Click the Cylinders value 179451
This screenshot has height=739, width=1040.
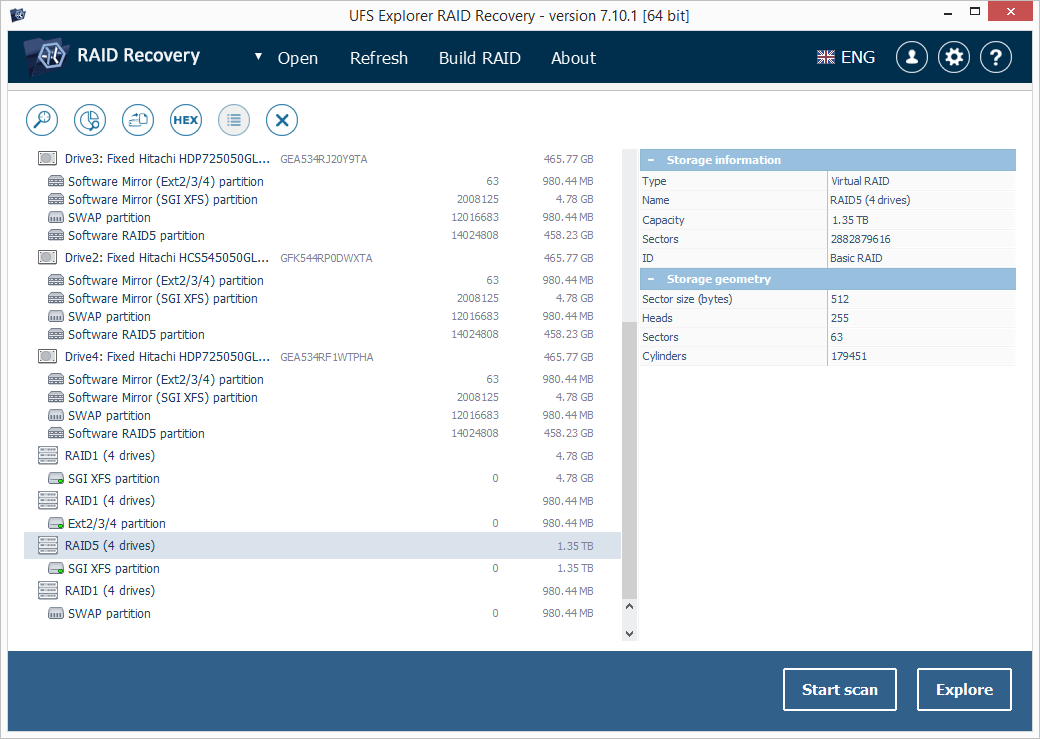tap(848, 356)
